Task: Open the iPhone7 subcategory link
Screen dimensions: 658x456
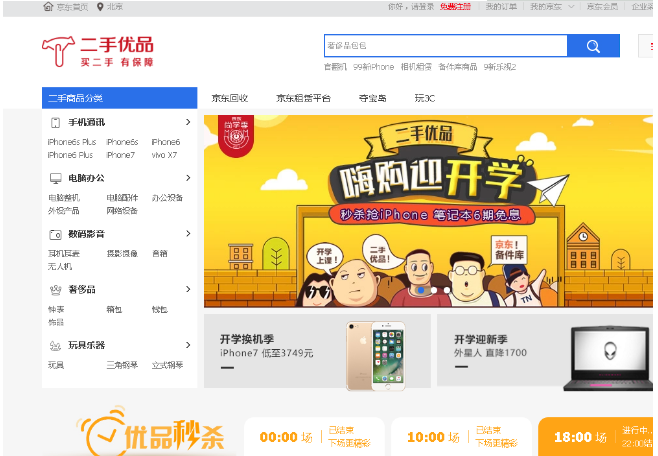Action: [x=121, y=155]
